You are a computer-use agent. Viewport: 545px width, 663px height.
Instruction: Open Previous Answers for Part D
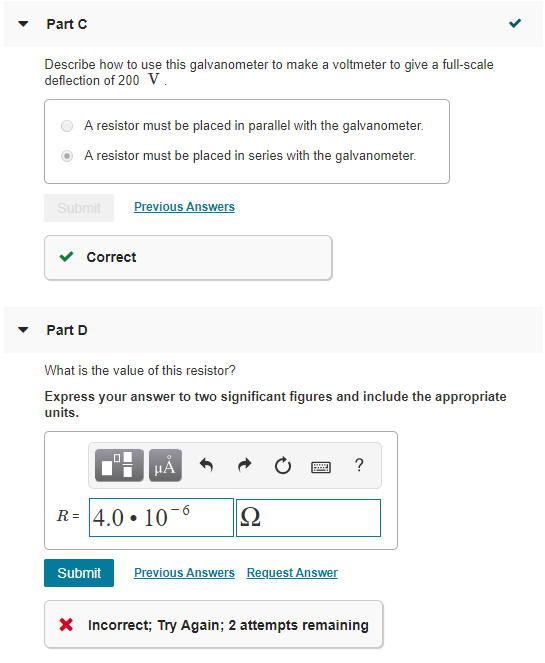click(x=184, y=573)
